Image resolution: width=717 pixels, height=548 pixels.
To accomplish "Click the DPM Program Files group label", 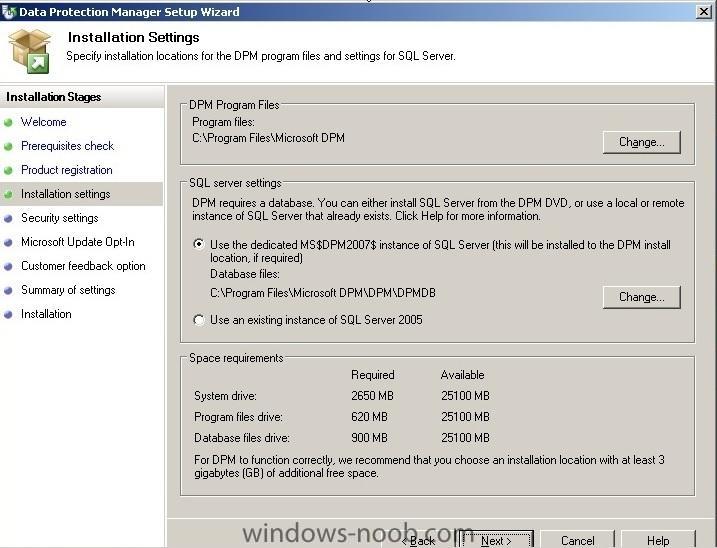I will [234, 105].
